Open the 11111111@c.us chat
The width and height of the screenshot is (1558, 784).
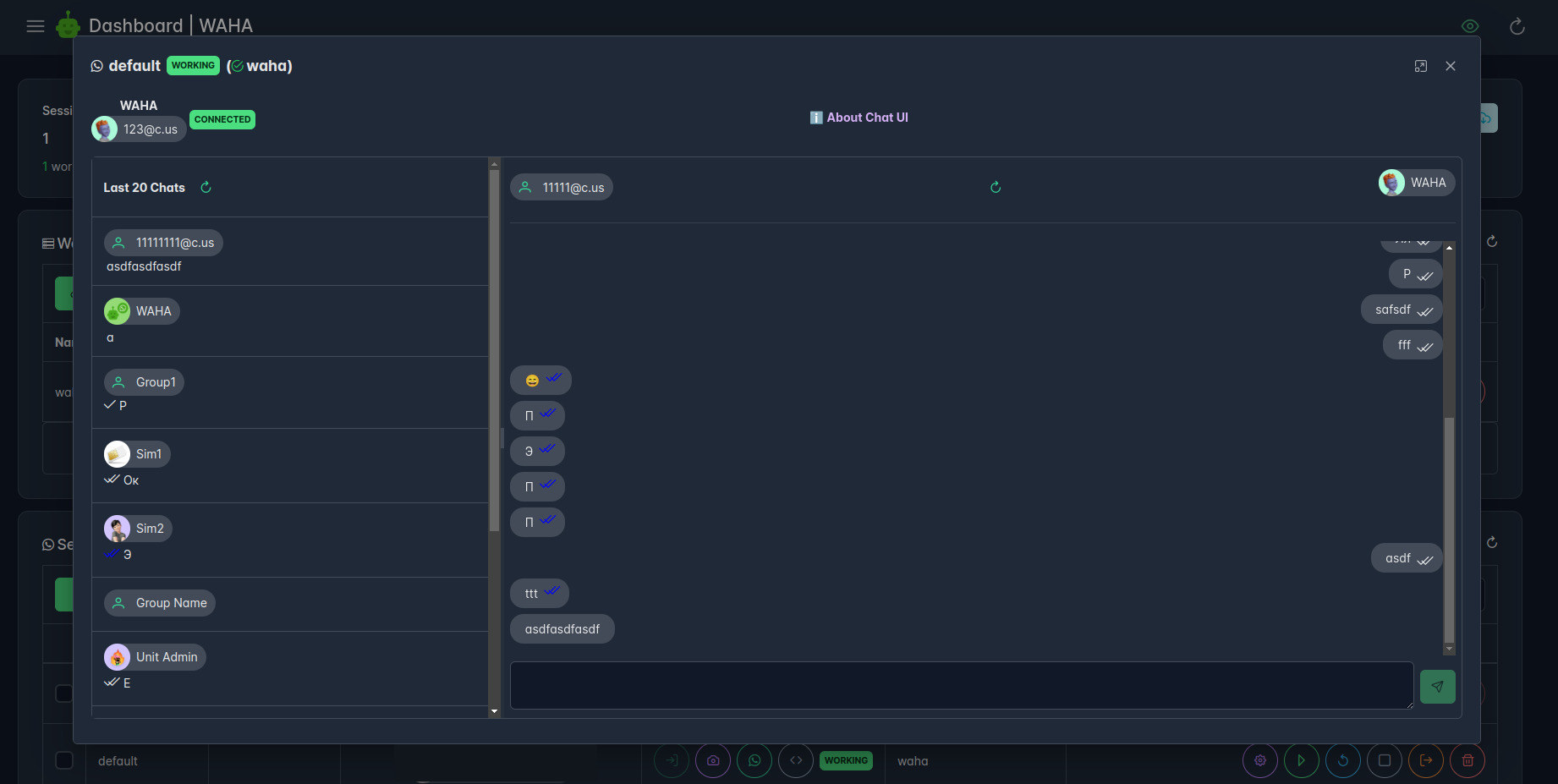pyautogui.click(x=290, y=252)
